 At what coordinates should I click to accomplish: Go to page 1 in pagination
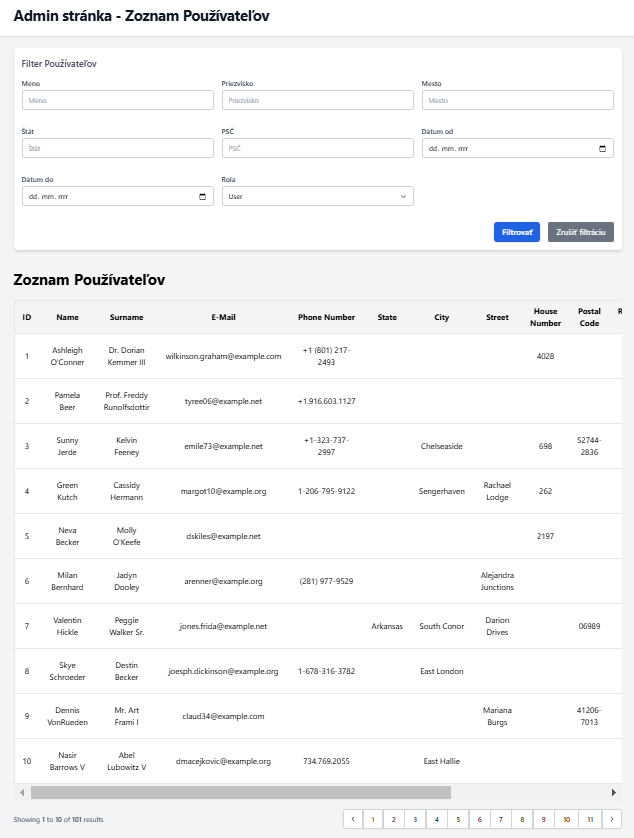pos(373,819)
